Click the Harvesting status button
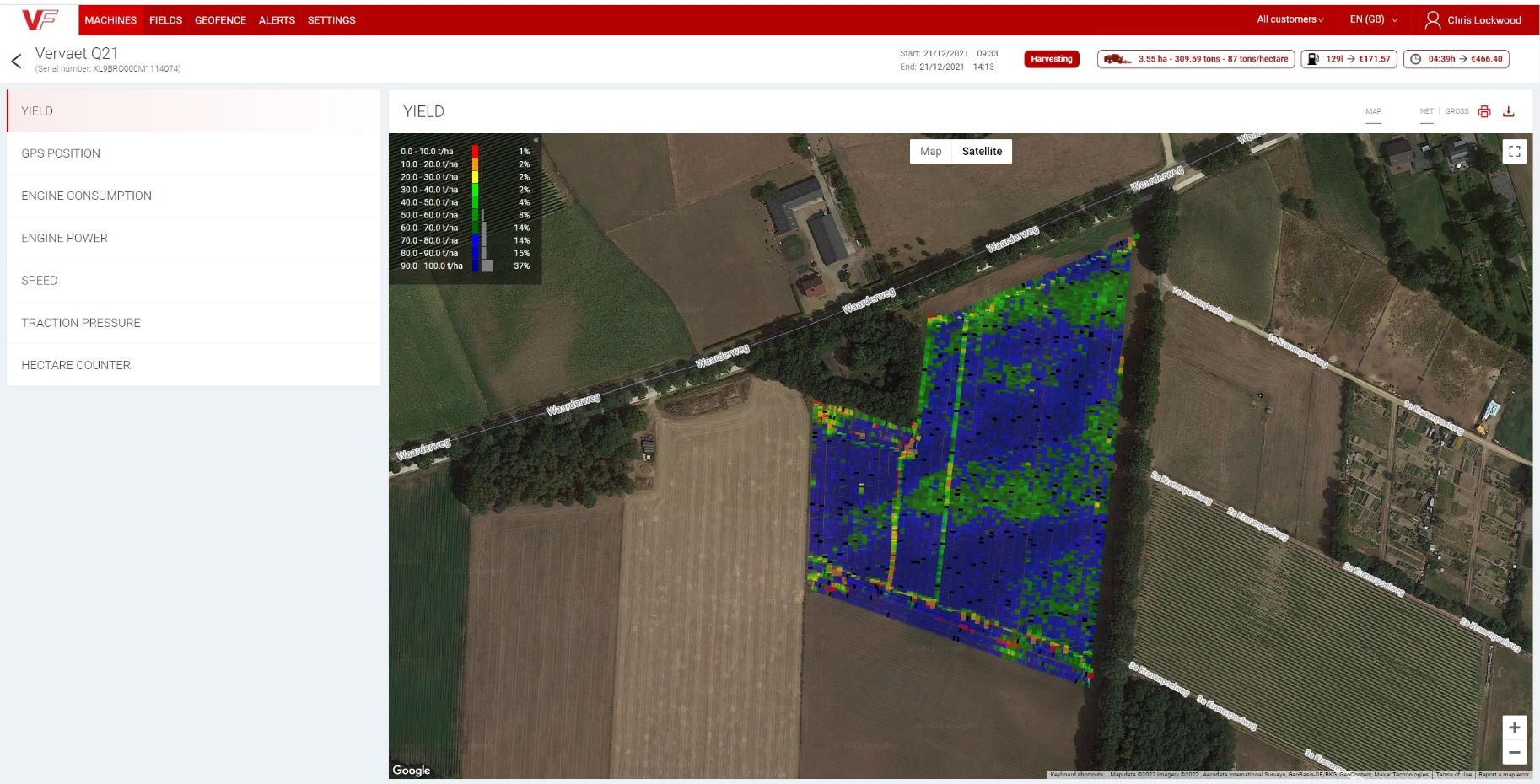Screen dimensions: 1540x784 1051,59
